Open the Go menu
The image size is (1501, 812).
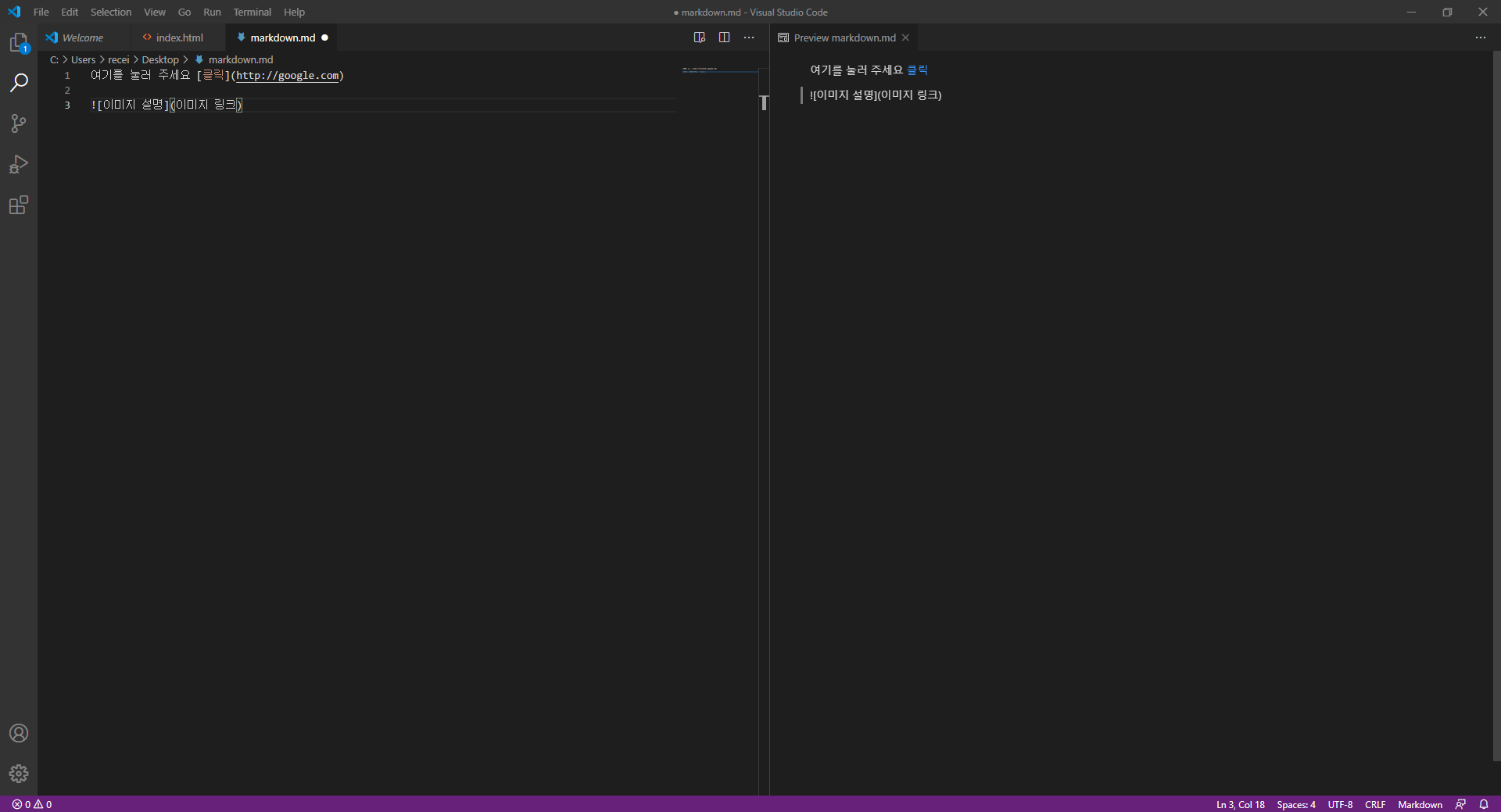(184, 12)
